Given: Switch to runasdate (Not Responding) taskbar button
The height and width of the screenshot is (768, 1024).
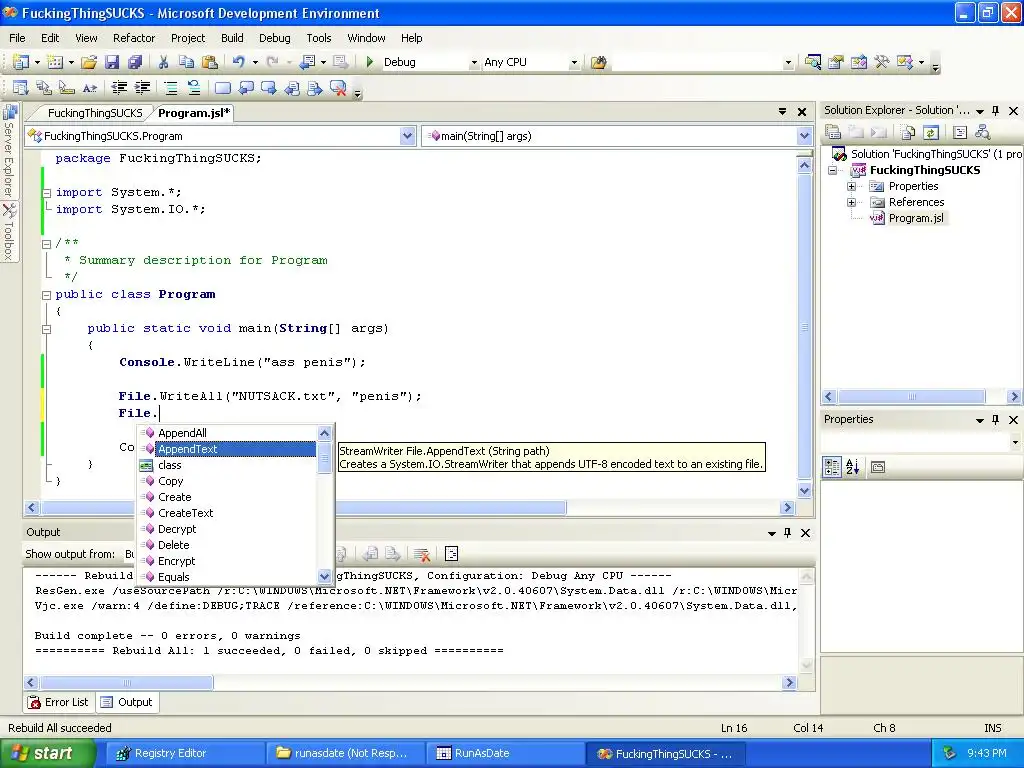Looking at the screenshot, I should coord(344,753).
